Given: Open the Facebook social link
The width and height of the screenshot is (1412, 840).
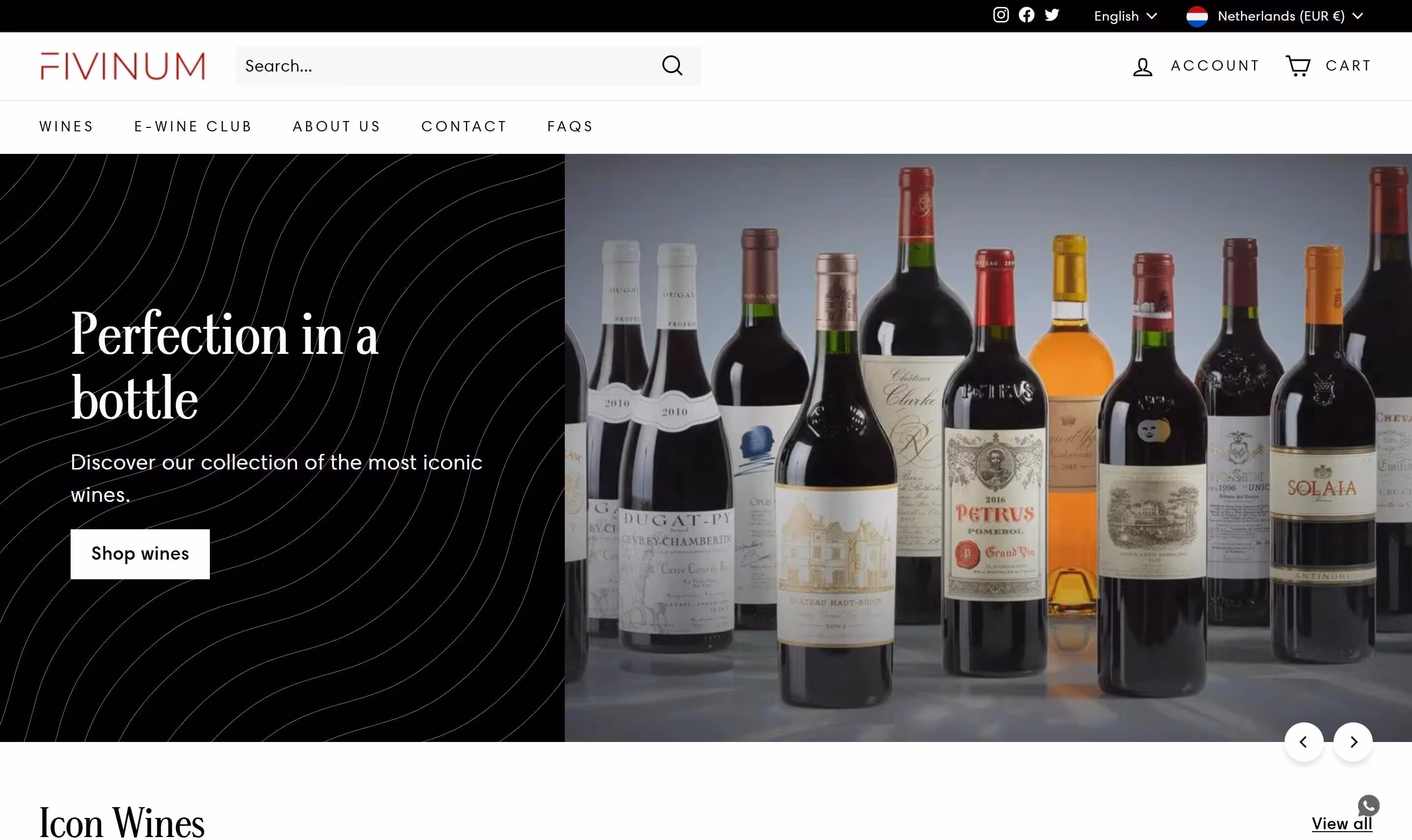Looking at the screenshot, I should pyautogui.click(x=1027, y=15).
